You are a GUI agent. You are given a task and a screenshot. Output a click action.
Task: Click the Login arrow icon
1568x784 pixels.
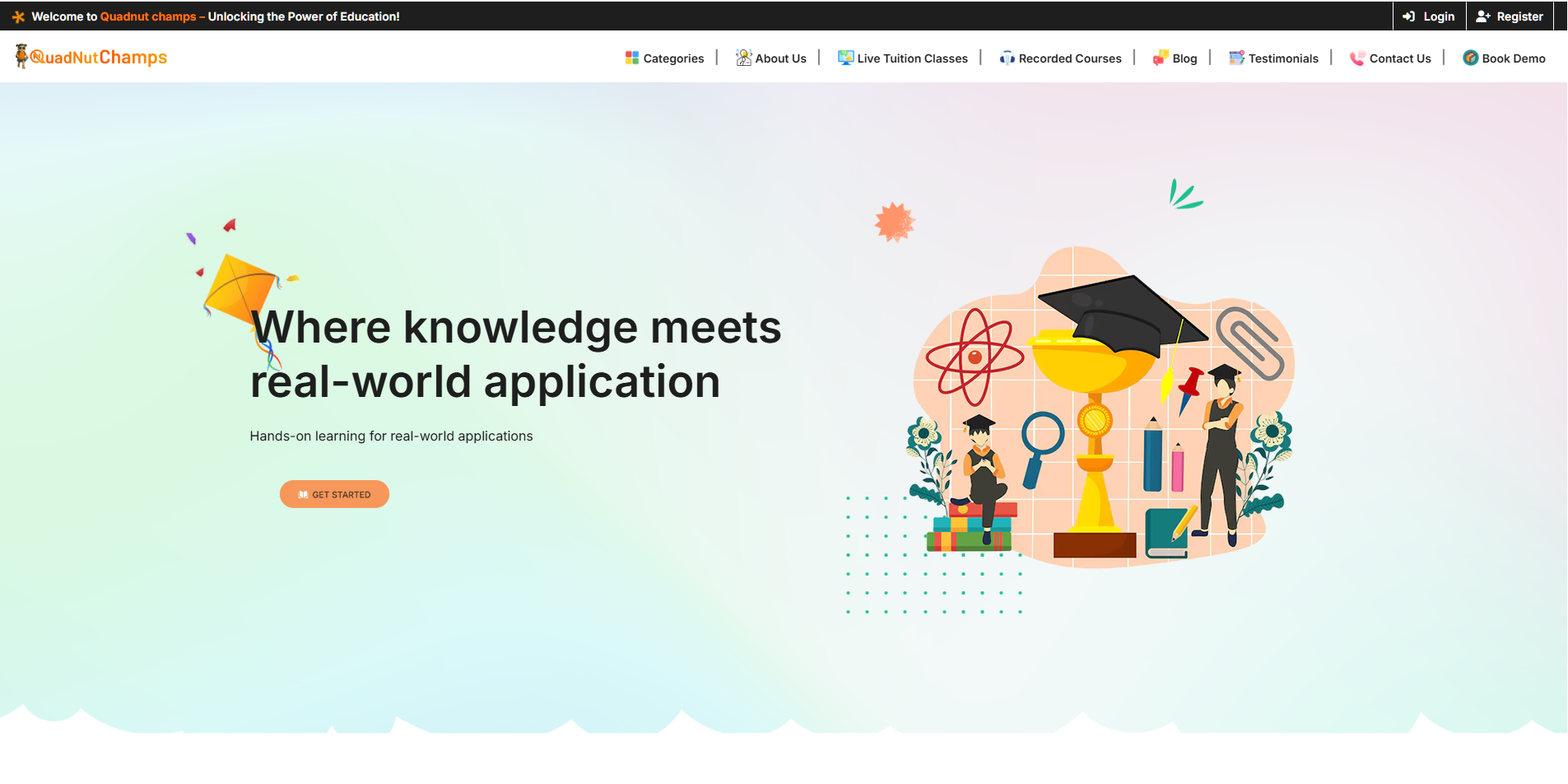point(1409,16)
